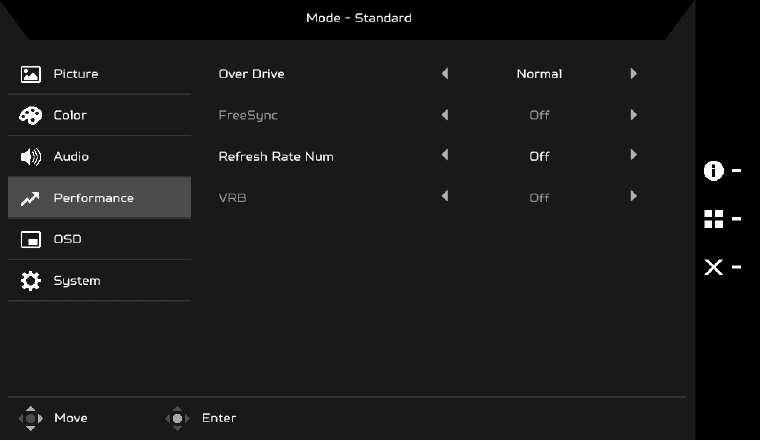
Task: Click the Over Drive Normal value
Action: 539,74
